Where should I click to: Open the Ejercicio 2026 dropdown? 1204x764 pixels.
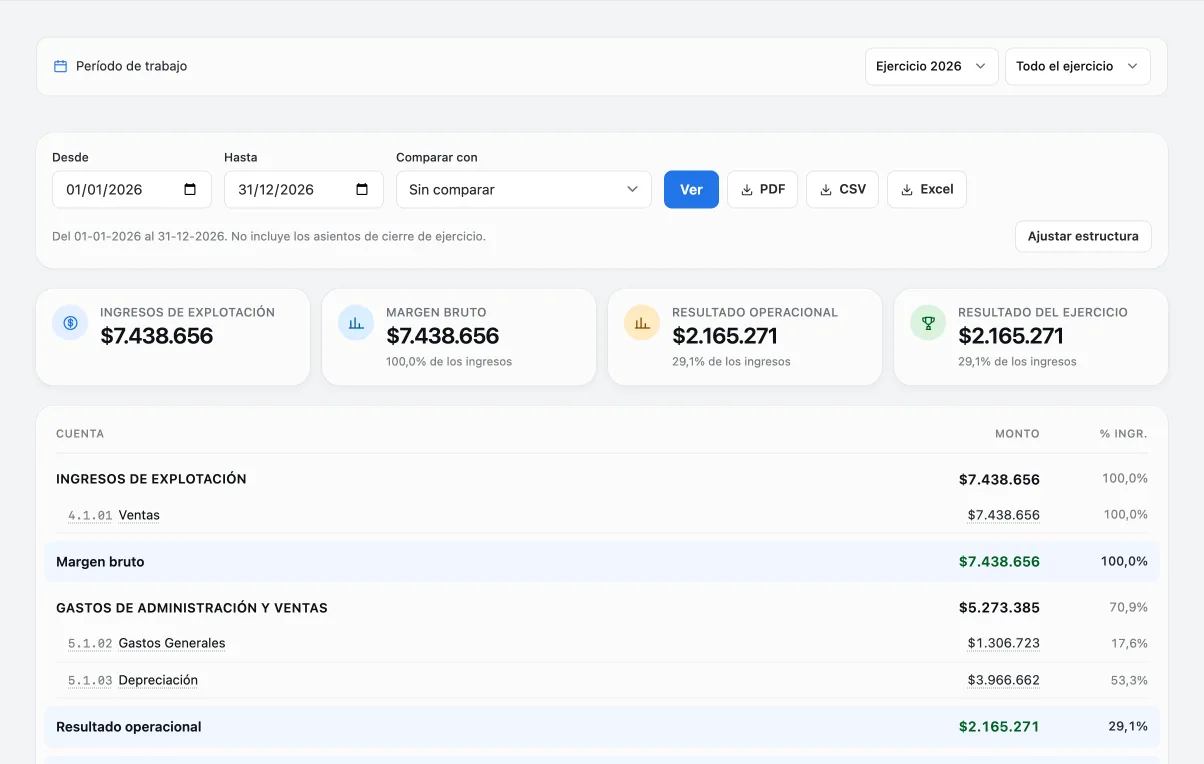click(931, 66)
